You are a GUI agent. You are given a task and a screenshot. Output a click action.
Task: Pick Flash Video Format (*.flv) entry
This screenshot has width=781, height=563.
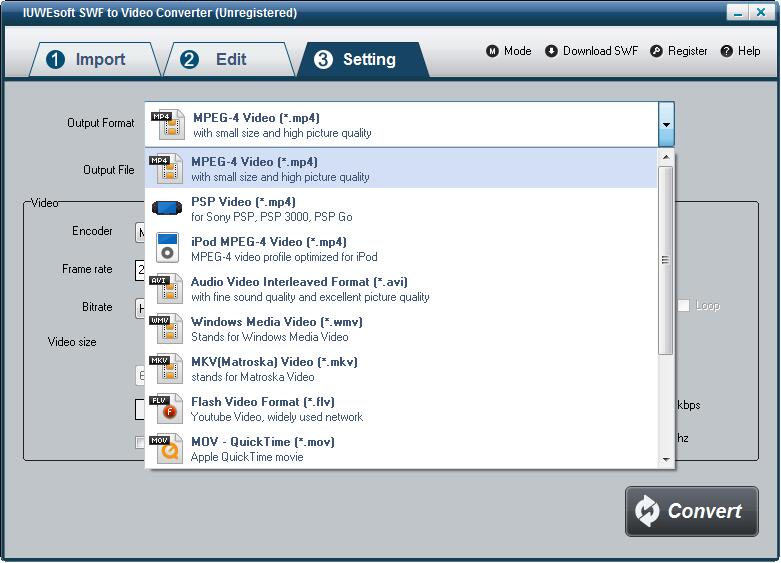pos(401,408)
